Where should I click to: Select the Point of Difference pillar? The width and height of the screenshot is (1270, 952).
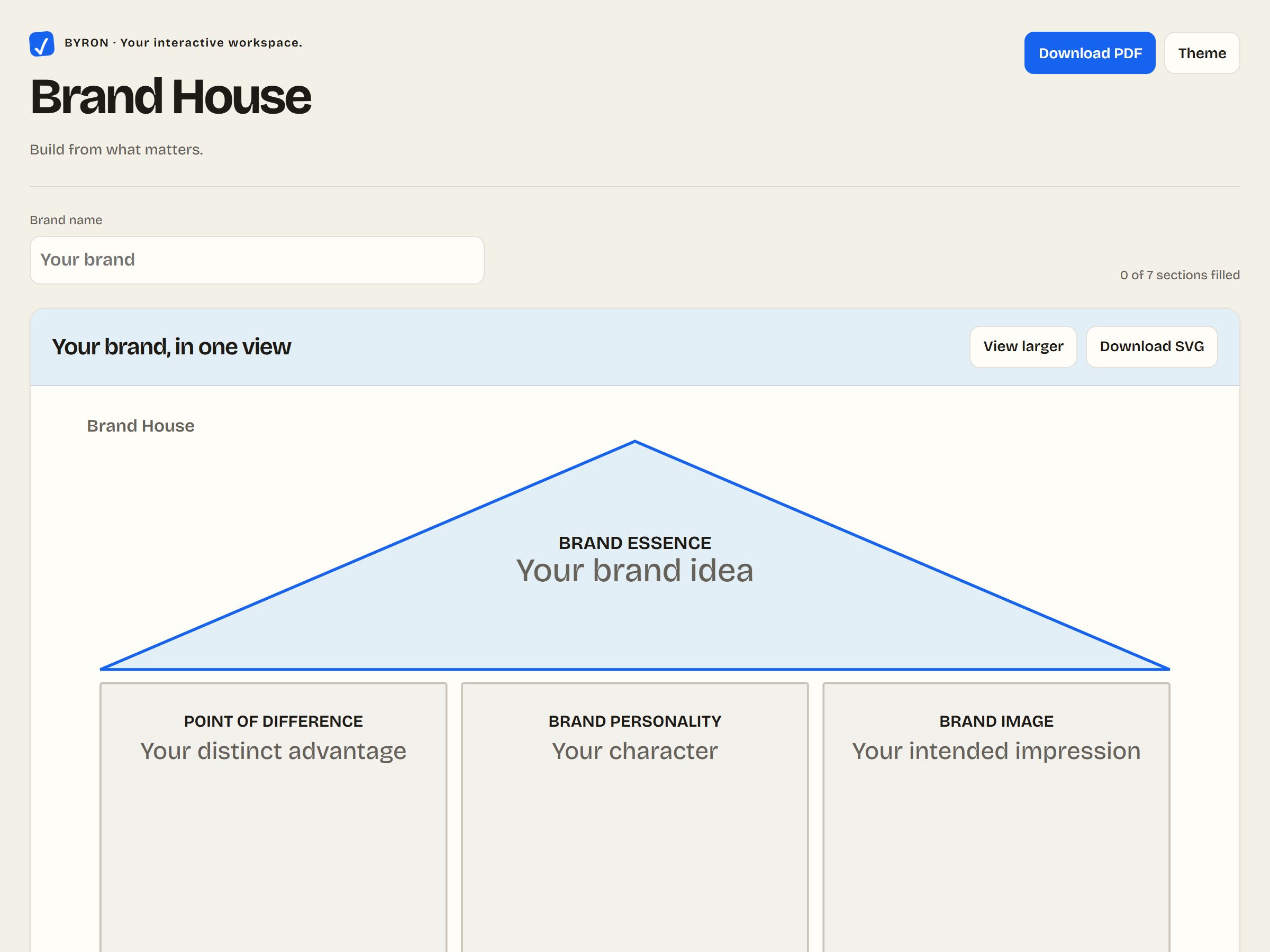(x=273, y=817)
